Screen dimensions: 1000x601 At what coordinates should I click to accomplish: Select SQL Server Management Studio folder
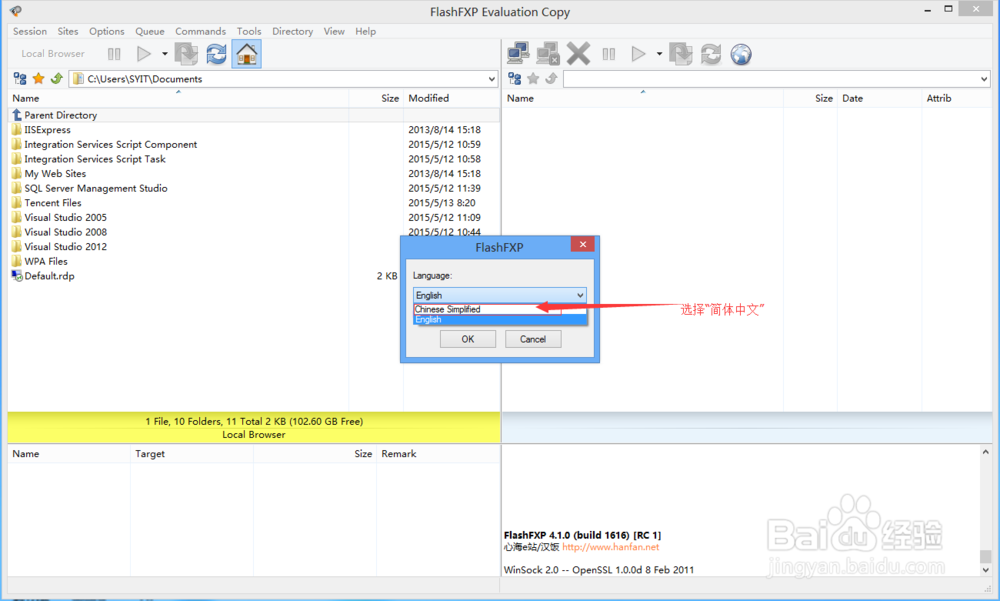96,189
